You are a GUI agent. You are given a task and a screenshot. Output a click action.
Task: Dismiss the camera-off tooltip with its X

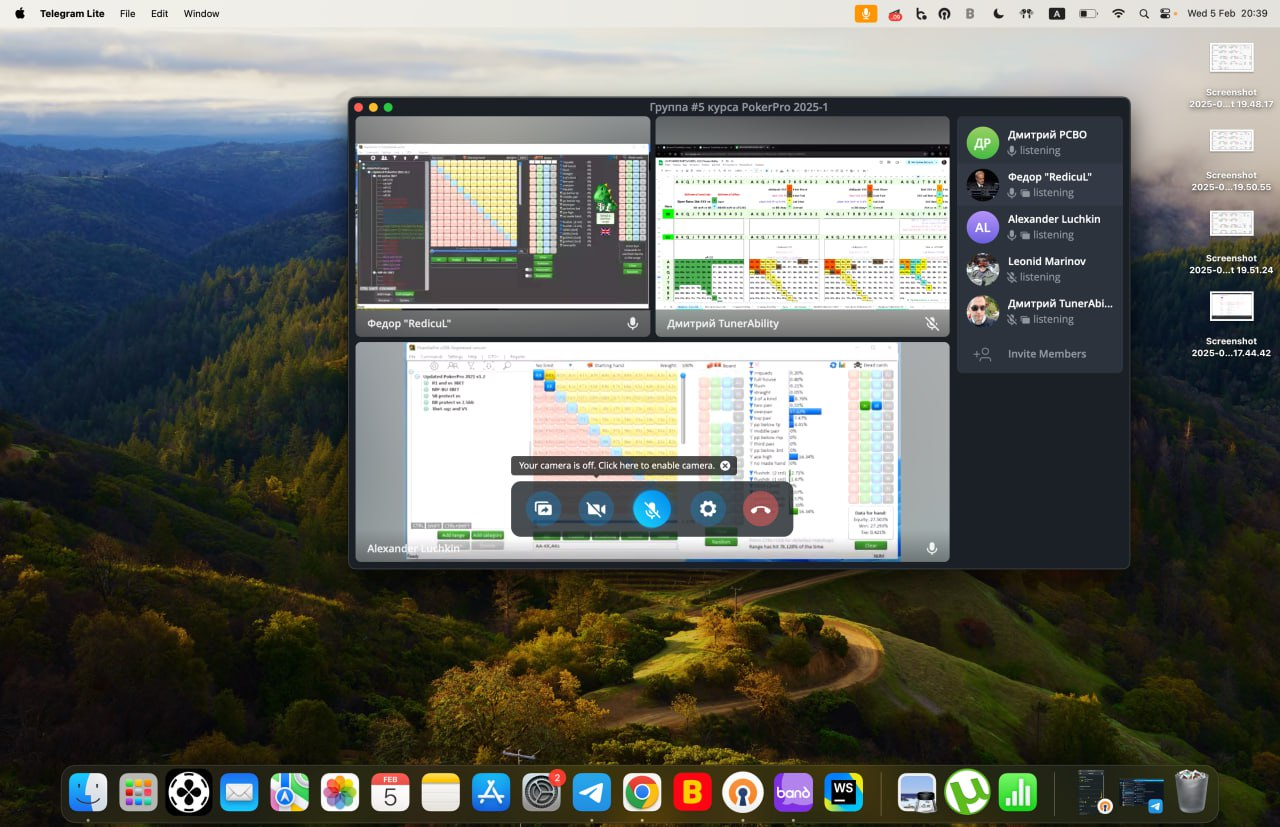click(725, 466)
